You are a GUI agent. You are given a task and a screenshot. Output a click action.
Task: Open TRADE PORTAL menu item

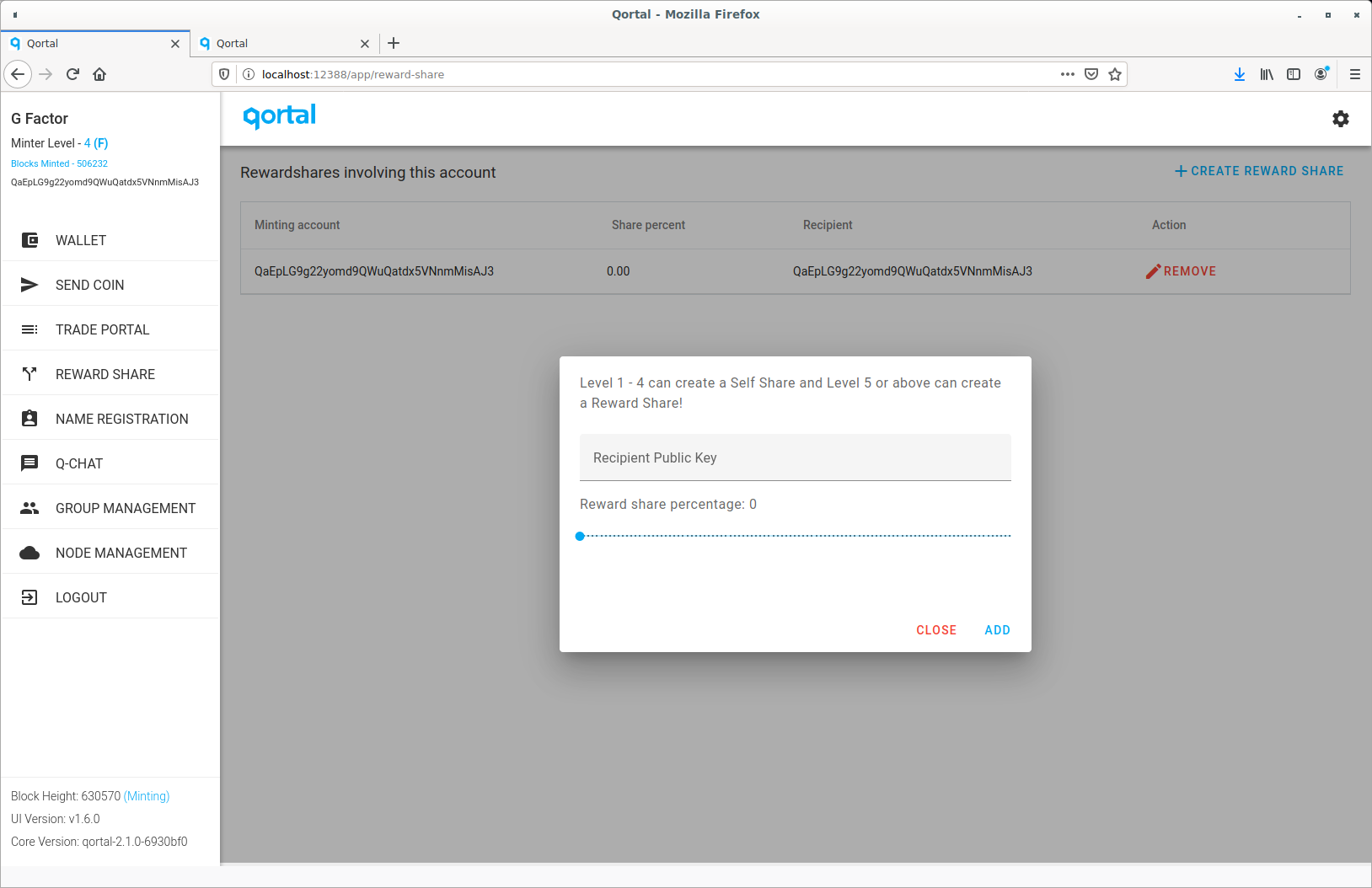(x=110, y=329)
